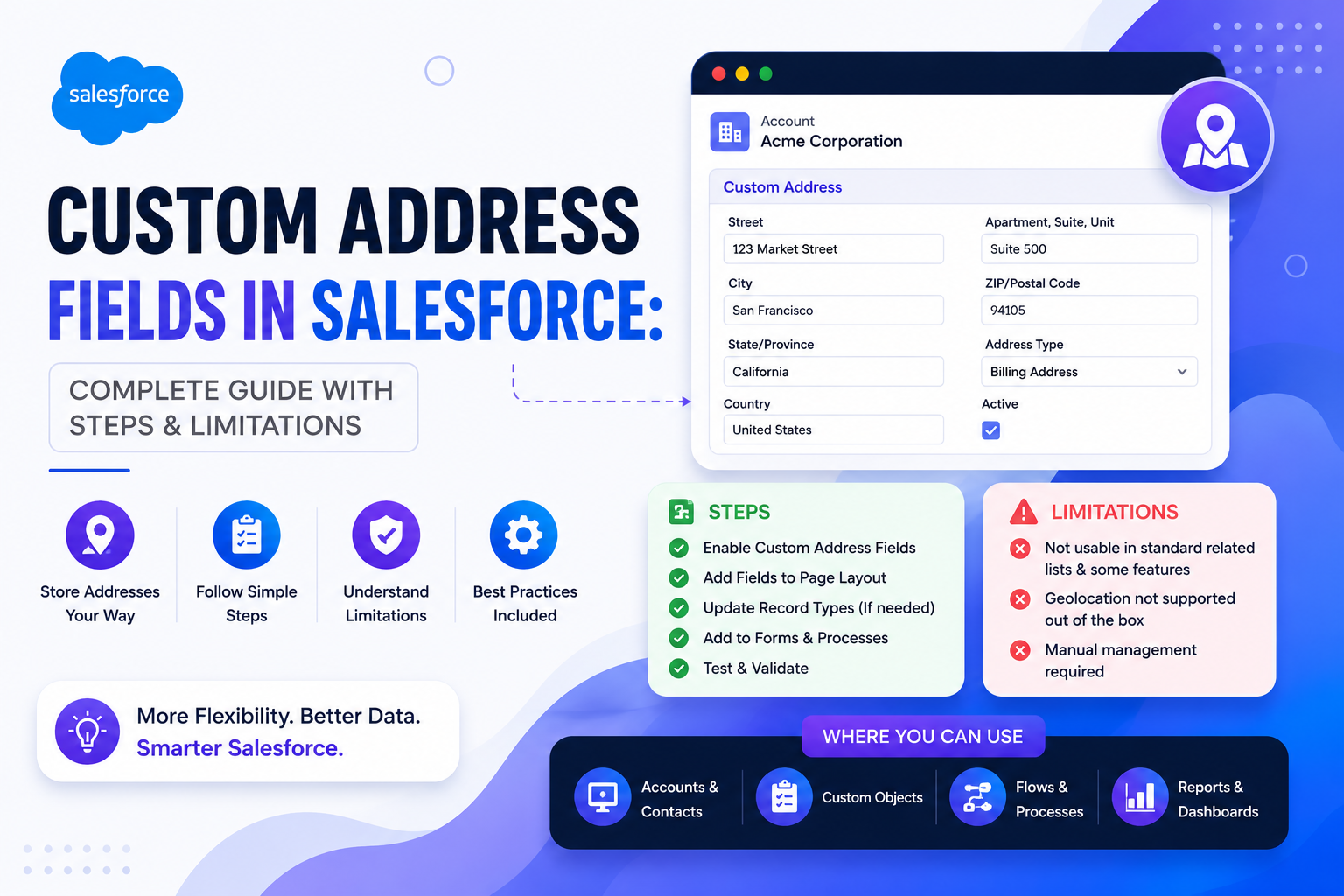Viewport: 1344px width, 896px height.
Task: Click the Add to Forms & Processes text
Action: tap(795, 638)
